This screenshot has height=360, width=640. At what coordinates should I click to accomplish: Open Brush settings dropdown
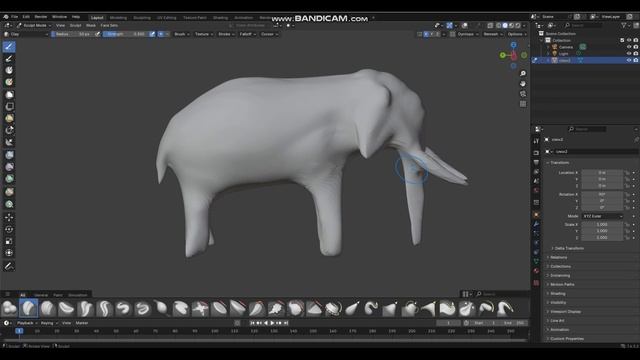coord(182,34)
